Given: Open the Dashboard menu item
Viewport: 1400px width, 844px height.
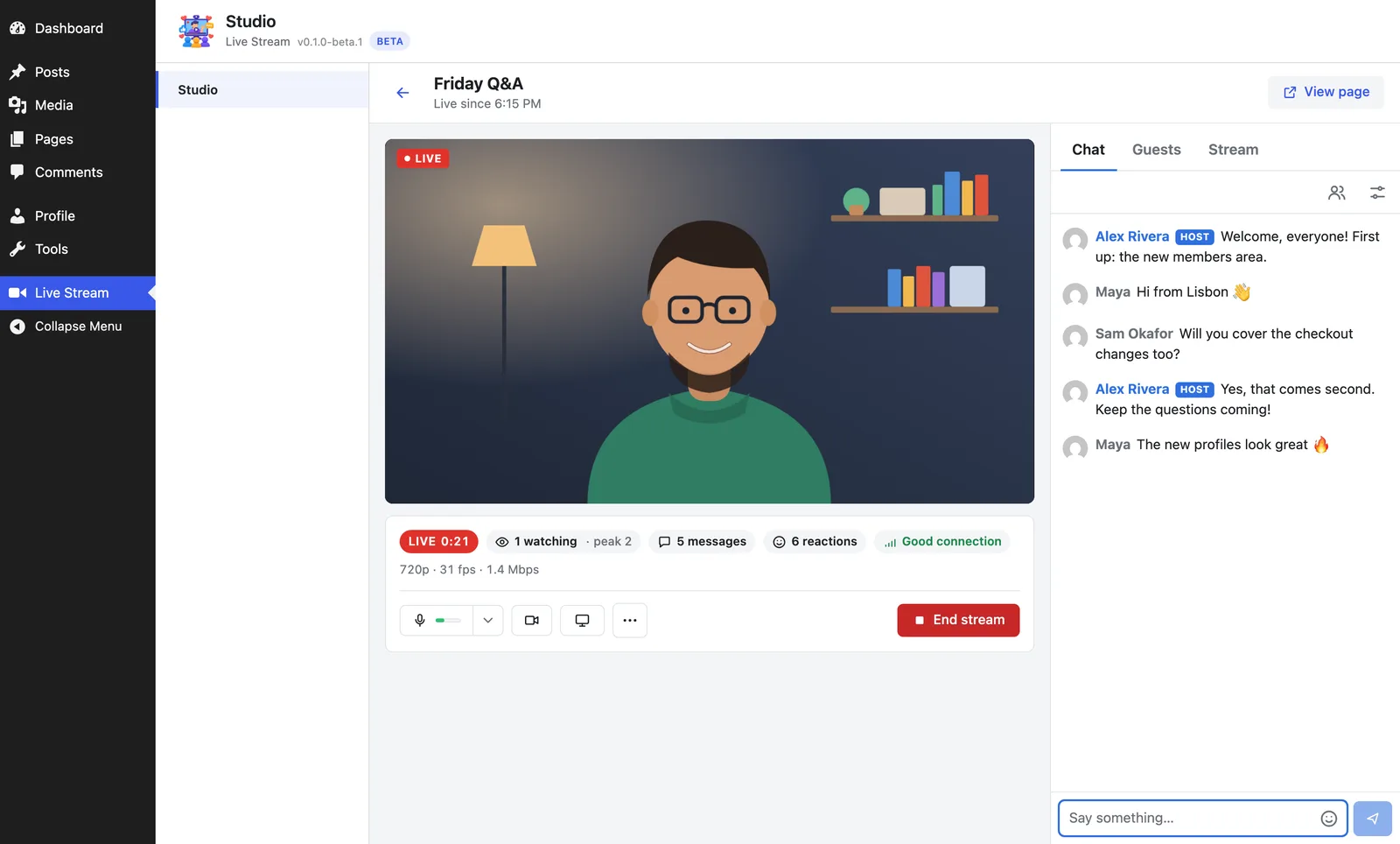Looking at the screenshot, I should click(x=77, y=28).
